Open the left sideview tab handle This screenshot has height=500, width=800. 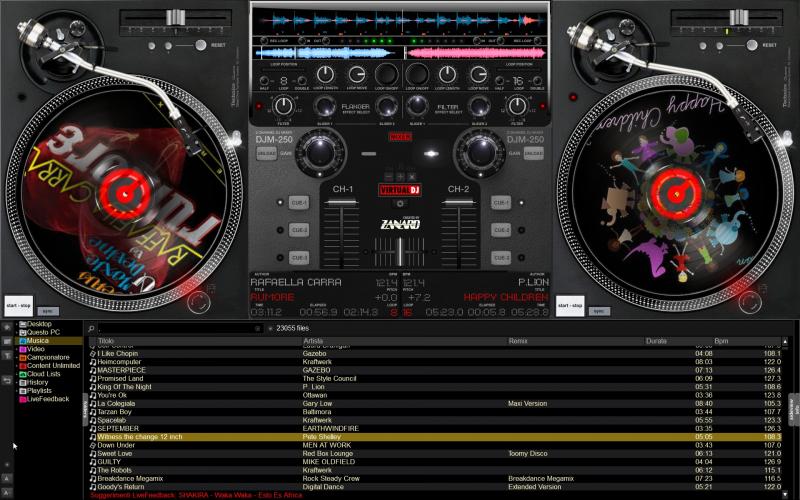(x=85, y=408)
